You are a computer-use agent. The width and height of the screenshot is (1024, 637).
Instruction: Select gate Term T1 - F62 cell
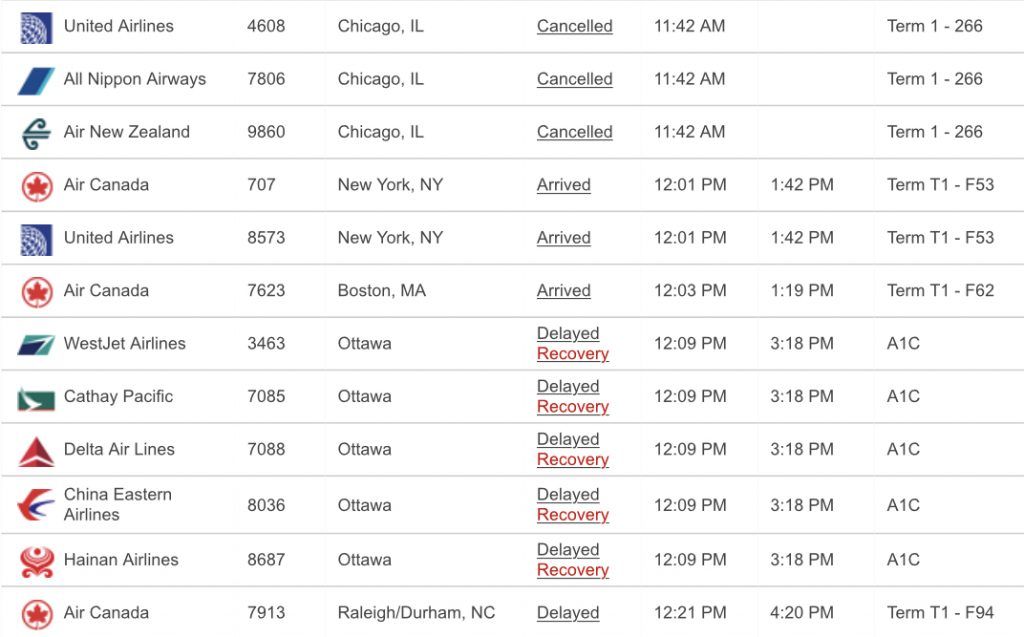940,291
